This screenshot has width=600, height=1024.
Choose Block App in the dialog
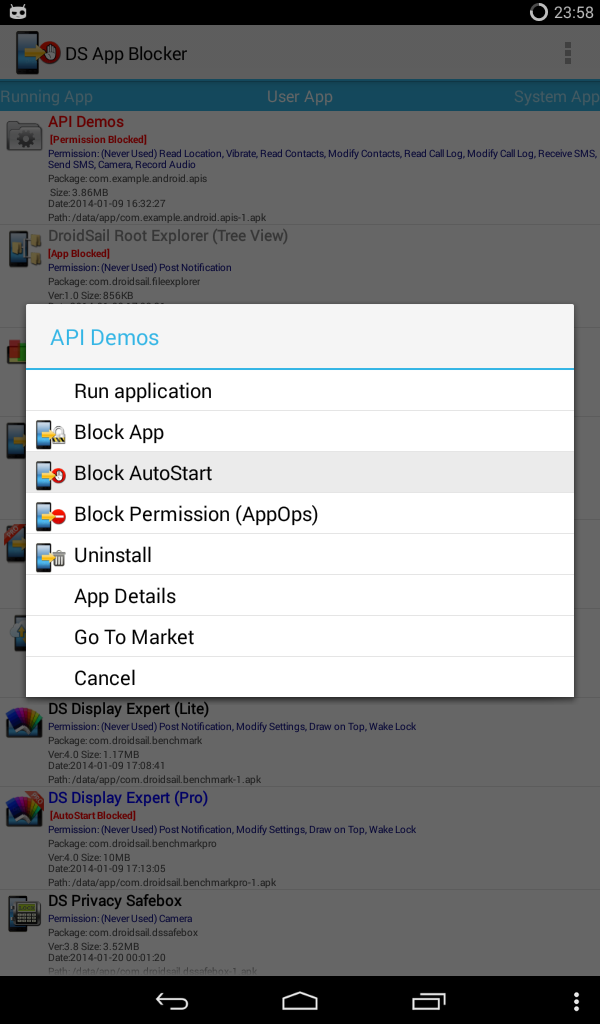[300, 432]
